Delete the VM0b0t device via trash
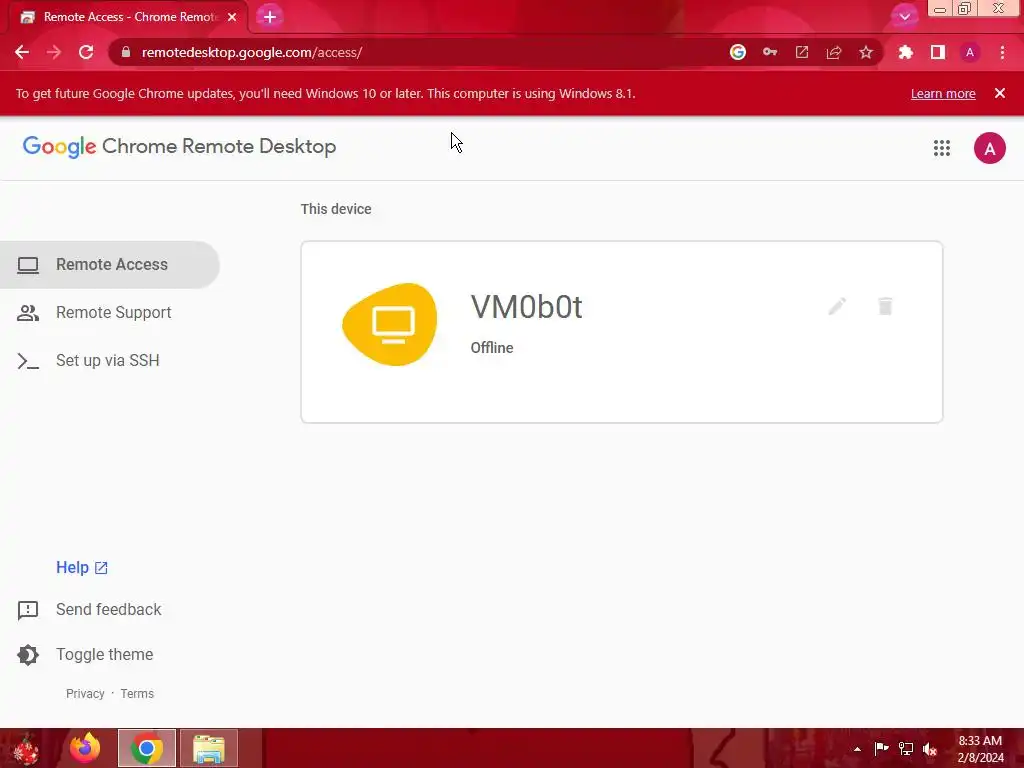Viewport: 1024px width, 768px height. [886, 306]
